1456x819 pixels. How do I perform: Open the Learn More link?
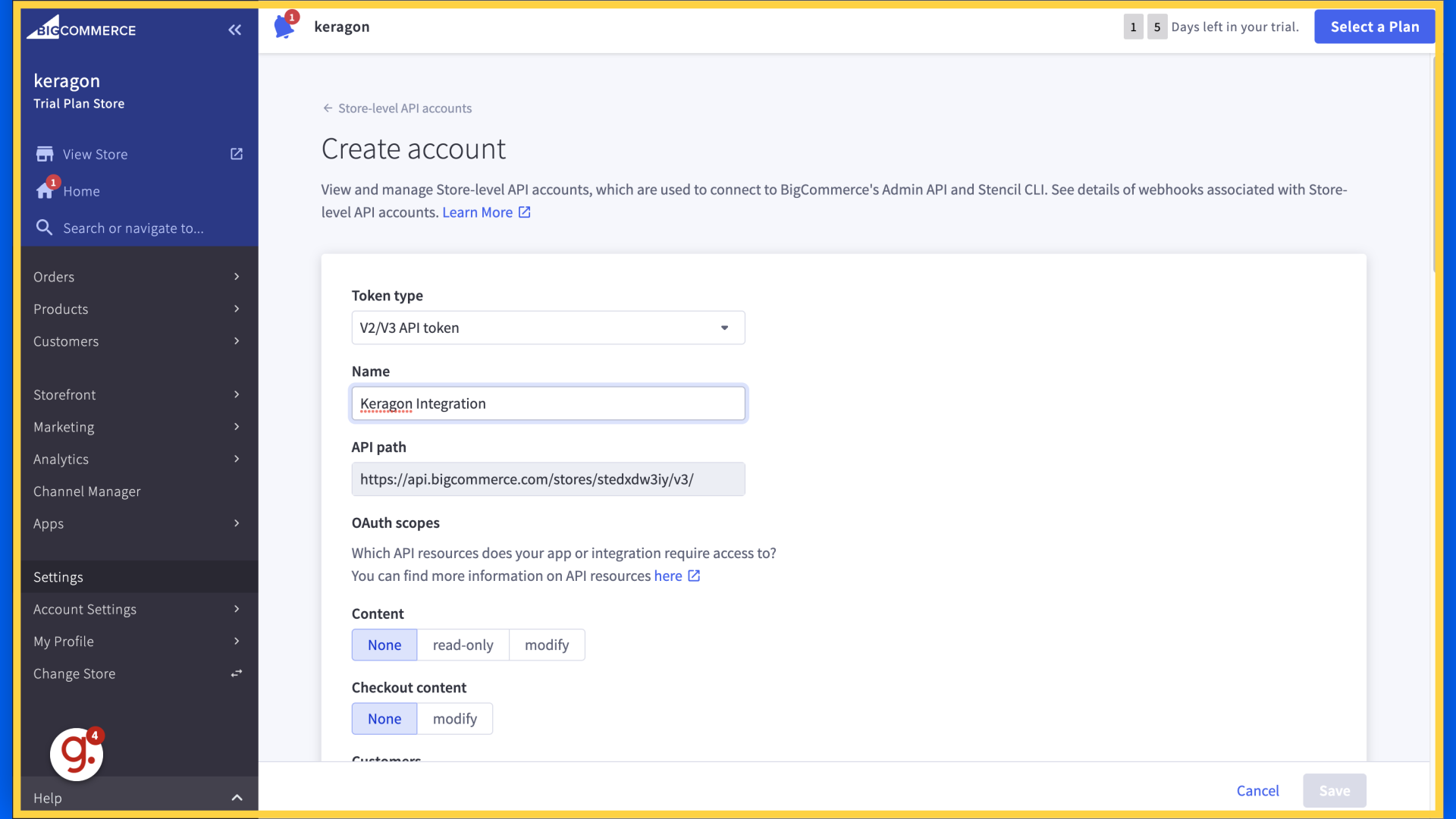click(x=478, y=212)
